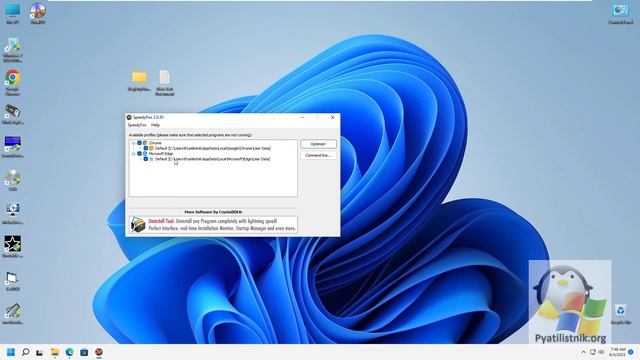This screenshot has width=640, height=360.
Task: Open the notification badge in the tray
Action: [x=631, y=352]
